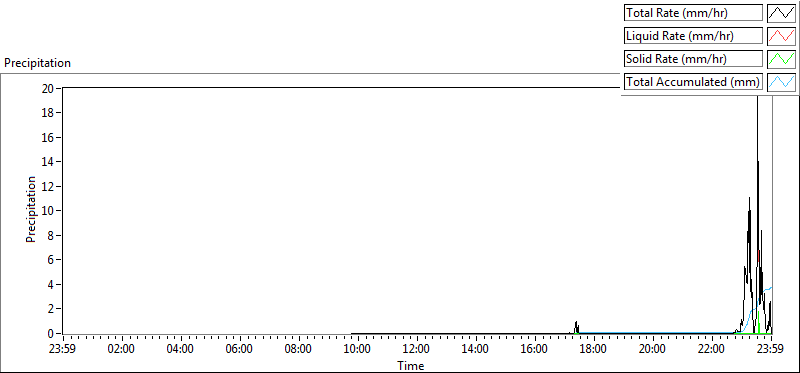Click the 12 value on the Y axis
The height and width of the screenshot is (373, 800).
coord(48,186)
